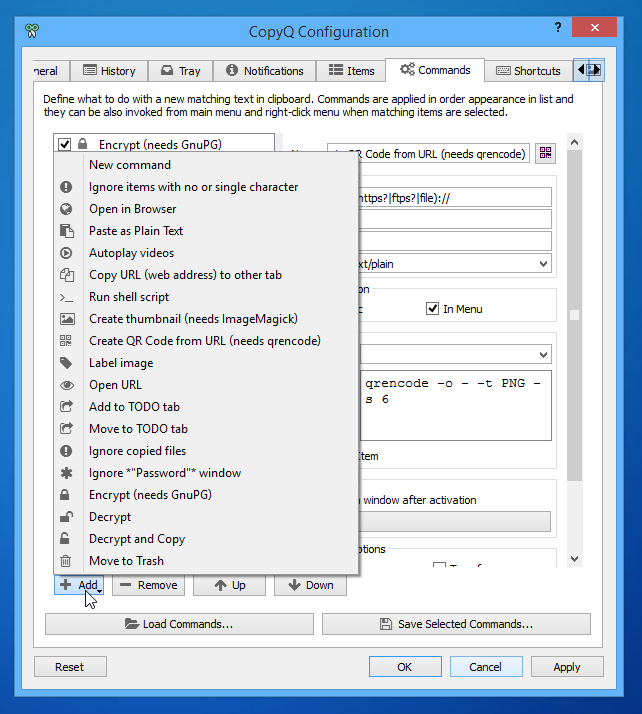Click the picture icon for Create thumbnail

coord(66,319)
